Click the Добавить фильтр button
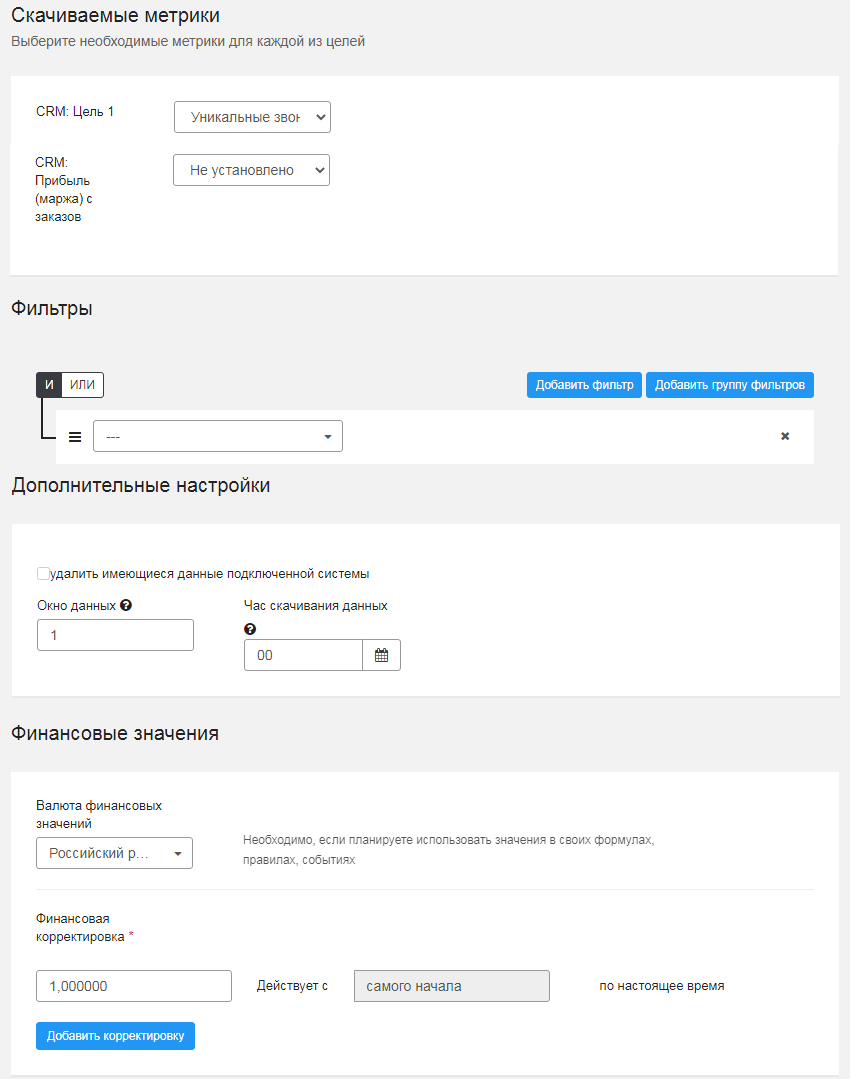The width and height of the screenshot is (850, 1079). [x=584, y=385]
